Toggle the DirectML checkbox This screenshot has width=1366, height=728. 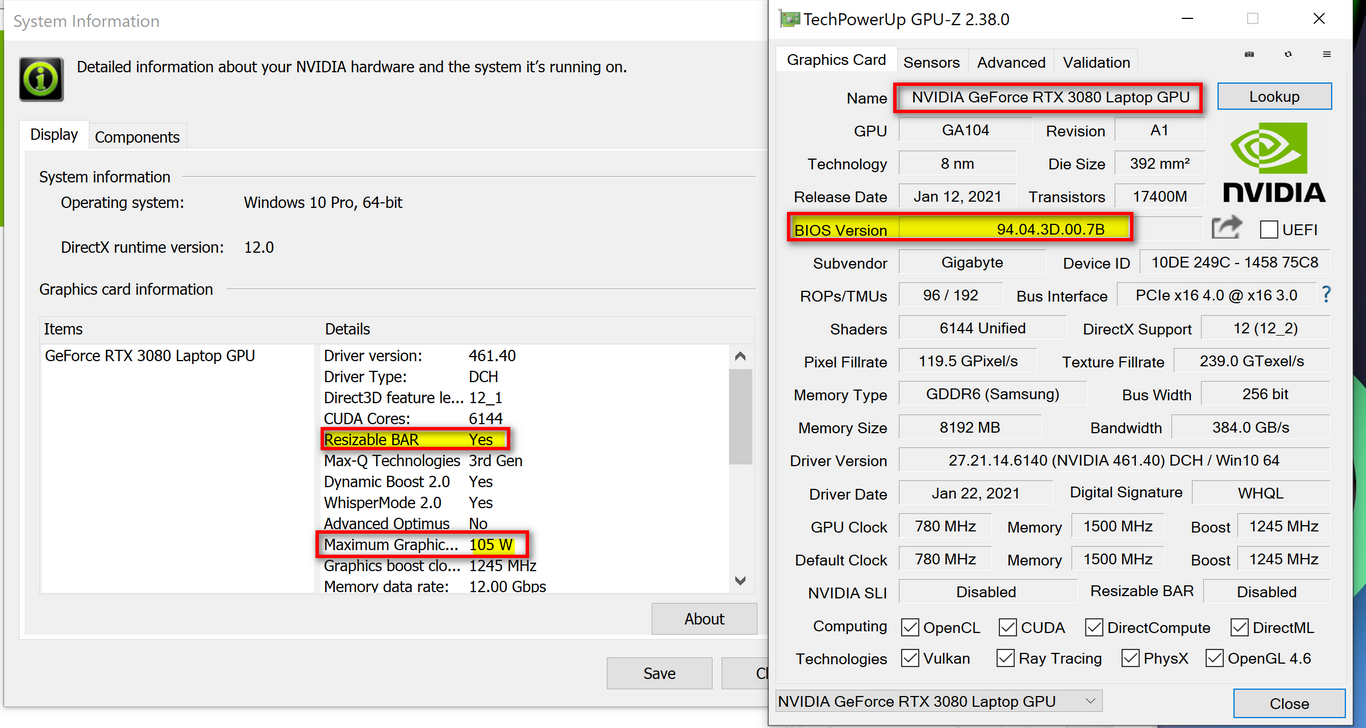point(1239,628)
